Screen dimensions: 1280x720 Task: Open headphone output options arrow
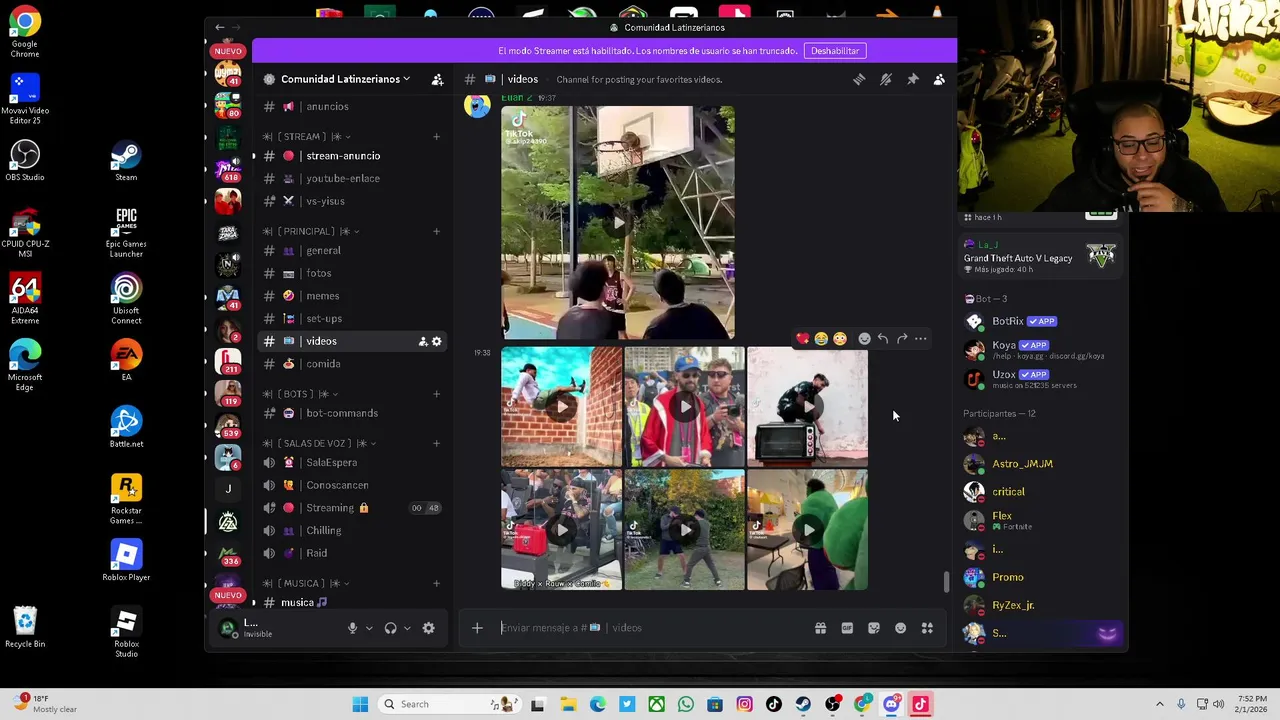click(407, 628)
